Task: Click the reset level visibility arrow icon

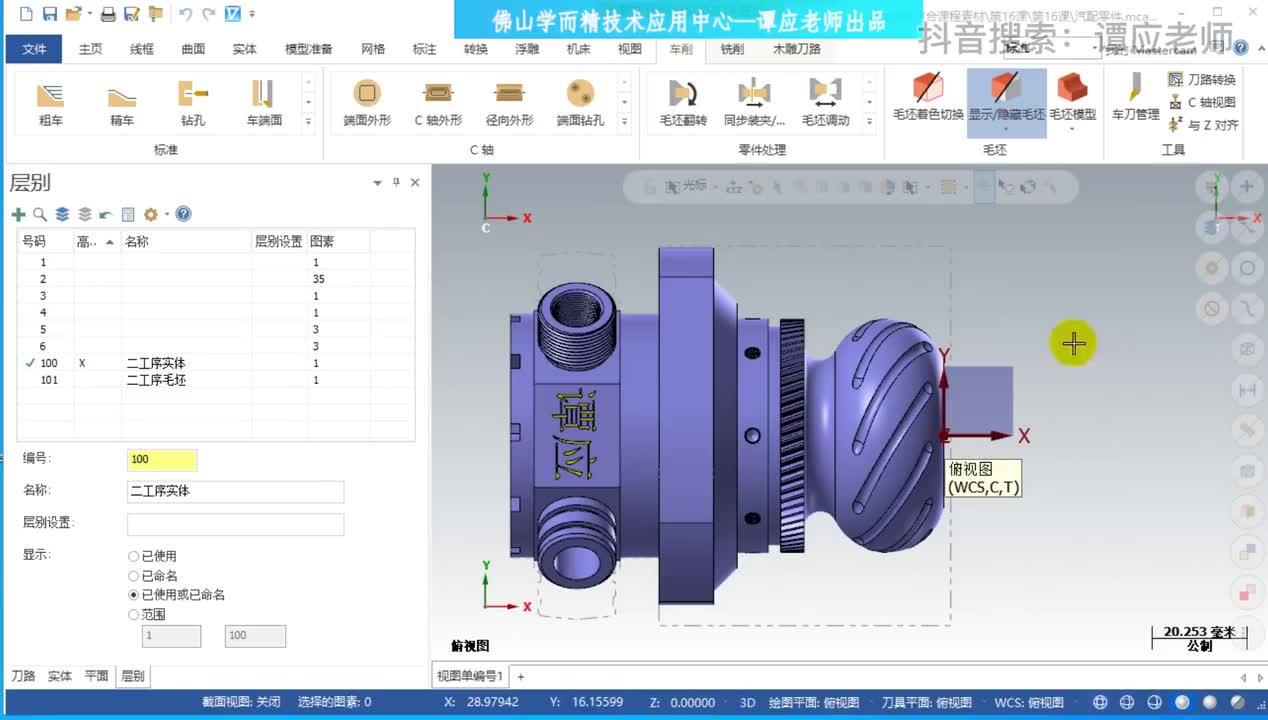Action: (106, 214)
